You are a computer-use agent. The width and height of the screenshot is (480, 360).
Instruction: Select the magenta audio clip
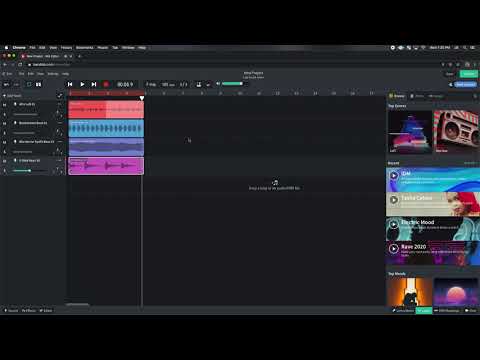pos(106,166)
